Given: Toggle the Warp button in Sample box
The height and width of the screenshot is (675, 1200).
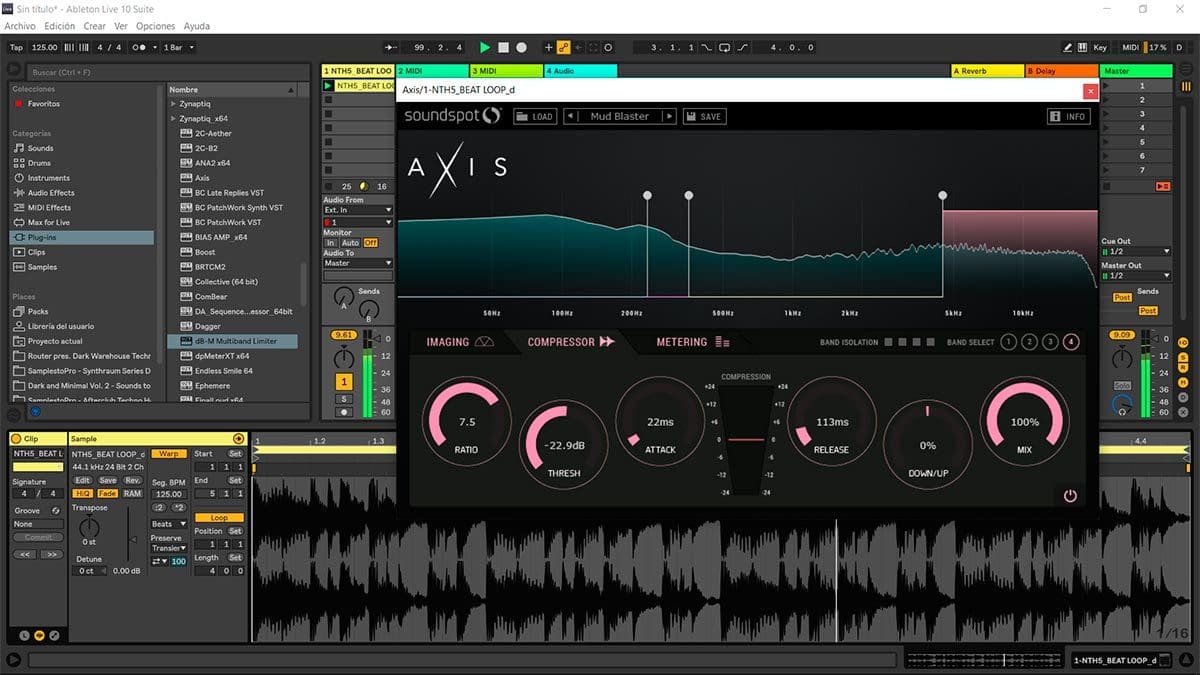Looking at the screenshot, I should (x=168, y=454).
